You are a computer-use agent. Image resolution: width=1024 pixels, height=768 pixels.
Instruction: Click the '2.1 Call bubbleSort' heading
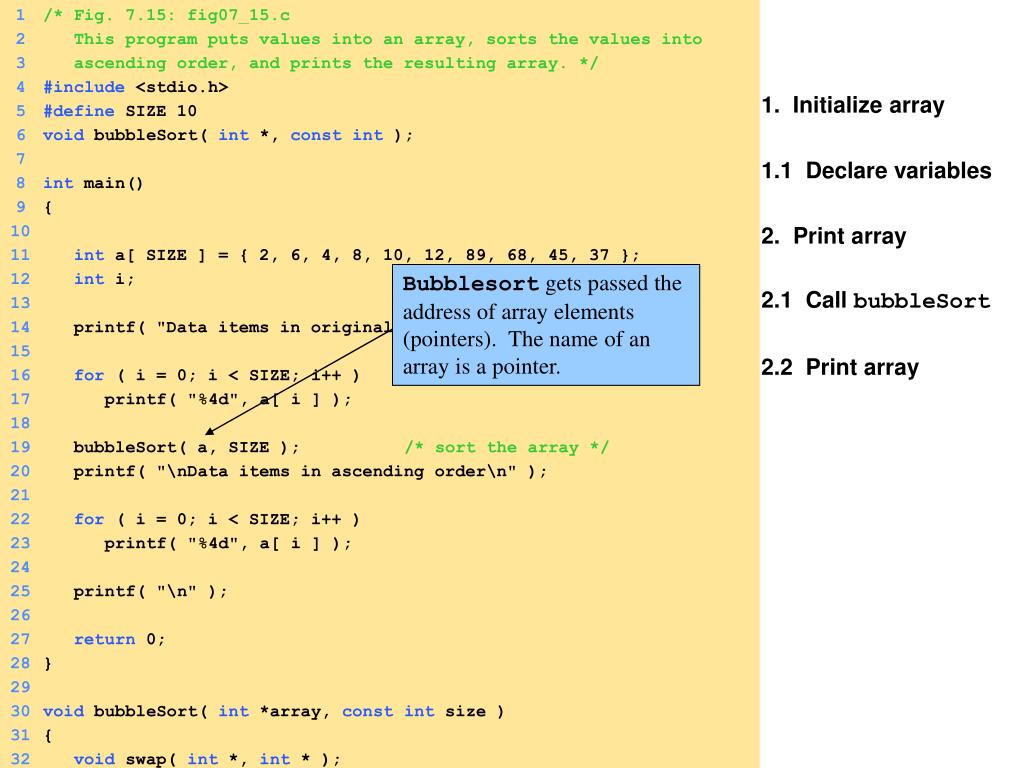click(876, 300)
